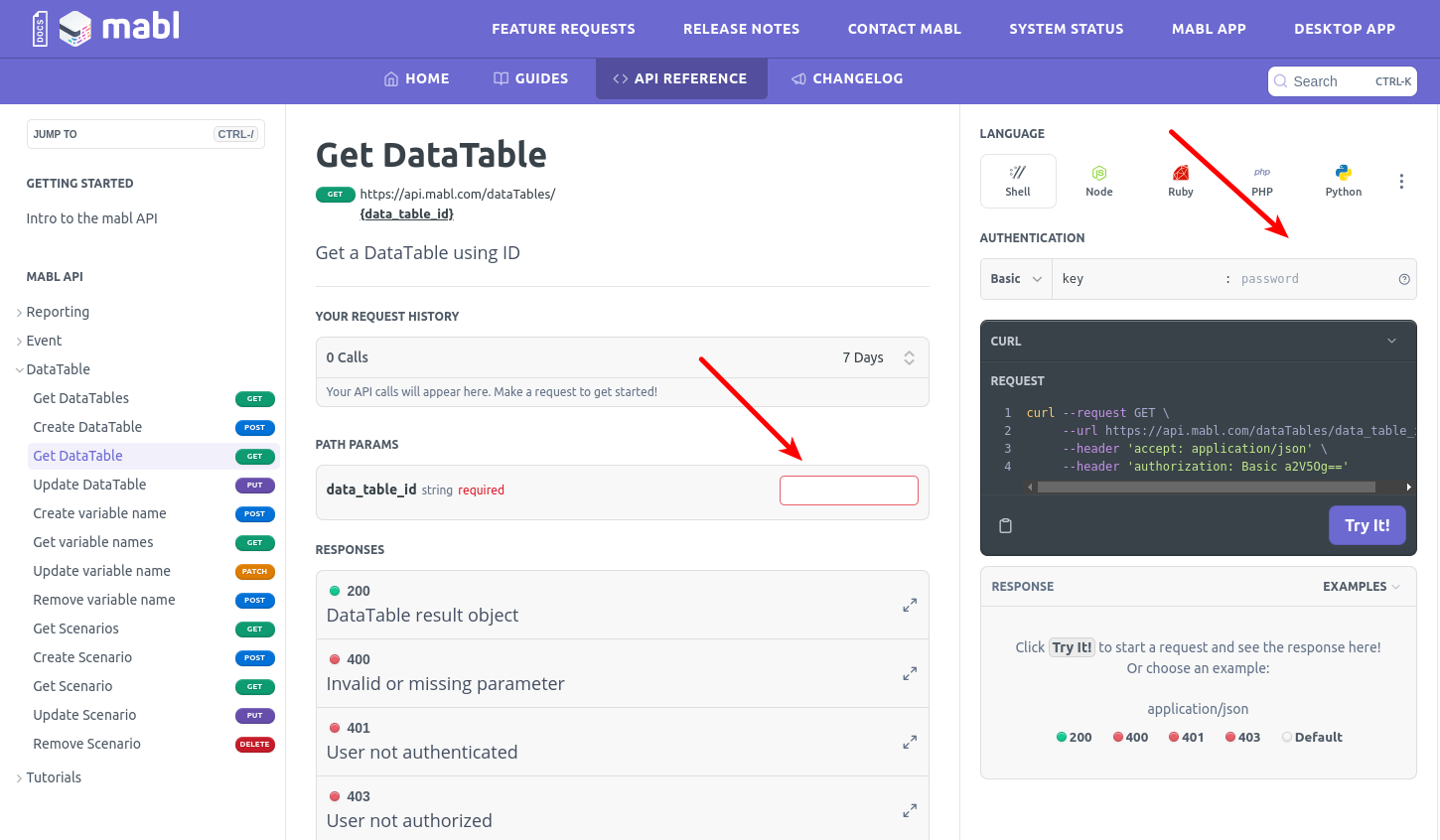
Task: Open the API Reference tab
Action: [x=681, y=78]
